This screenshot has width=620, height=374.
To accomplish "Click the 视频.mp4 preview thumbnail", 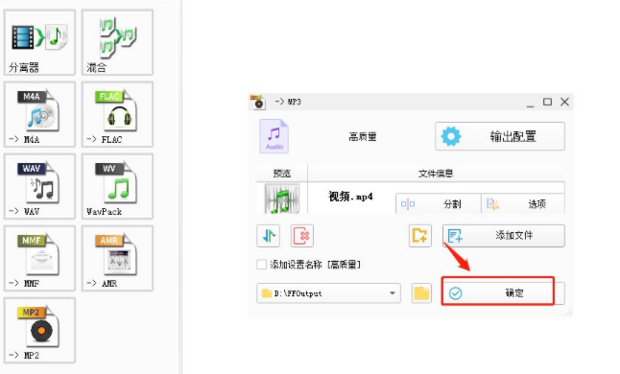I will 282,198.
